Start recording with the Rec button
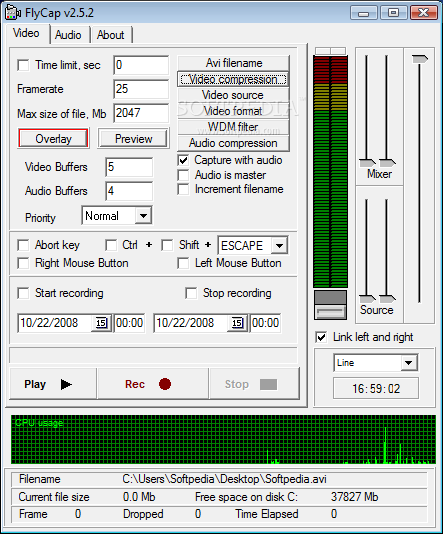 coord(153,384)
